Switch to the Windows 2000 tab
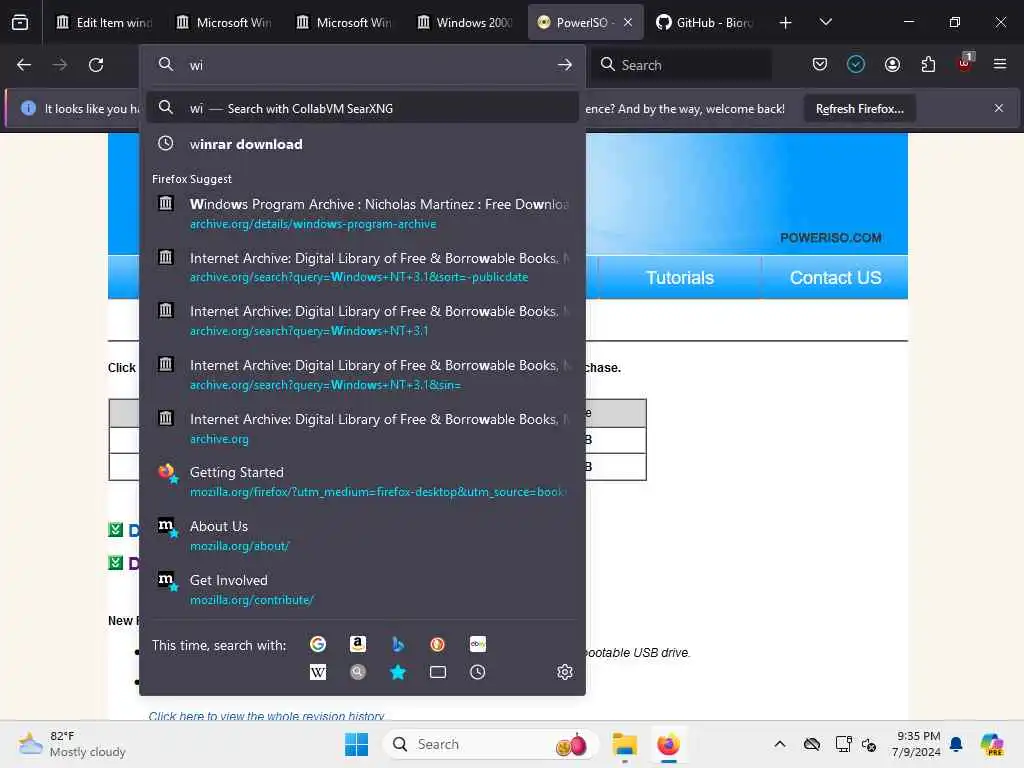1024x768 pixels. [464, 22]
